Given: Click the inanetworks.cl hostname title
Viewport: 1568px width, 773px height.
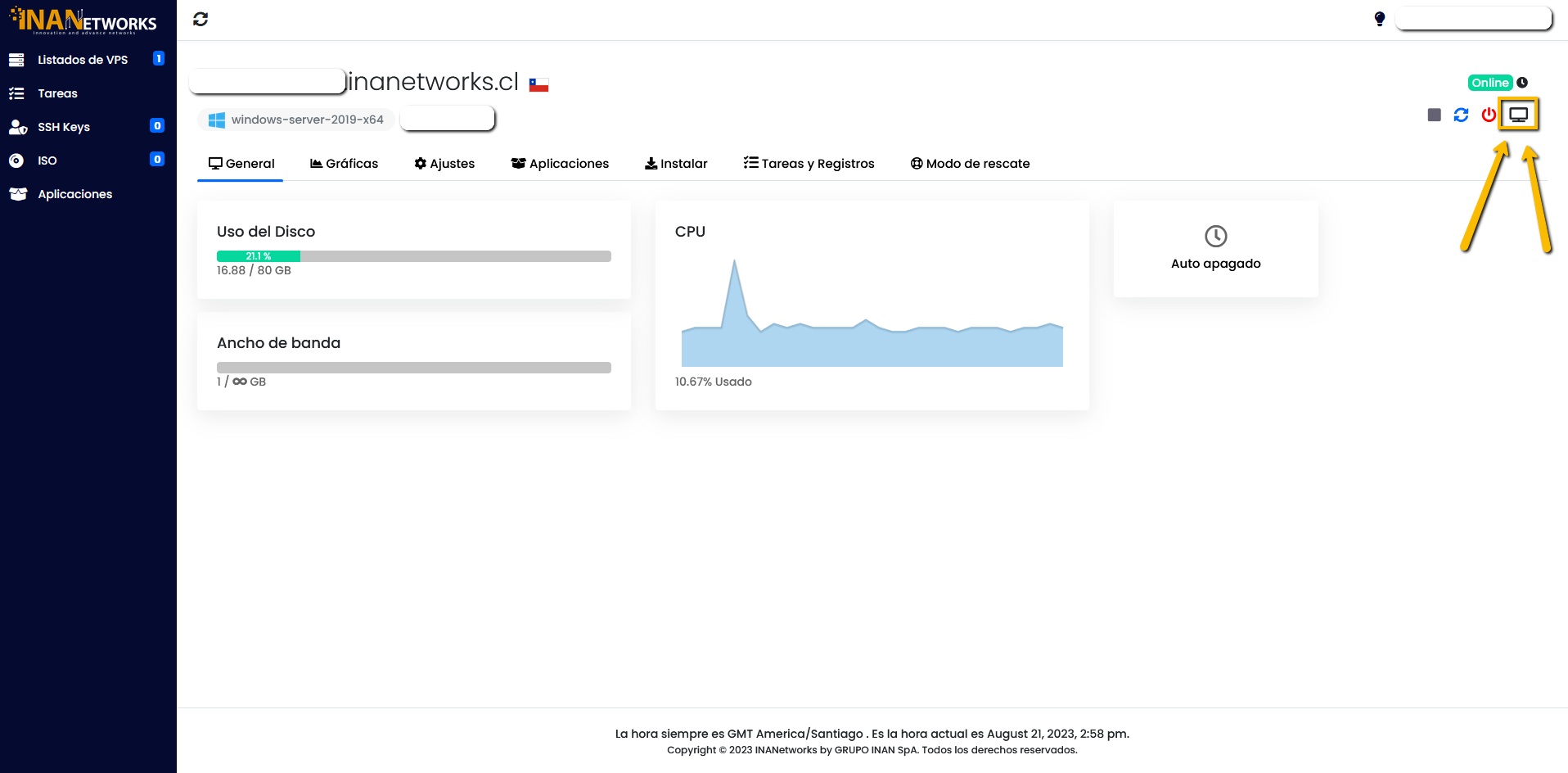Looking at the screenshot, I should coord(434,82).
